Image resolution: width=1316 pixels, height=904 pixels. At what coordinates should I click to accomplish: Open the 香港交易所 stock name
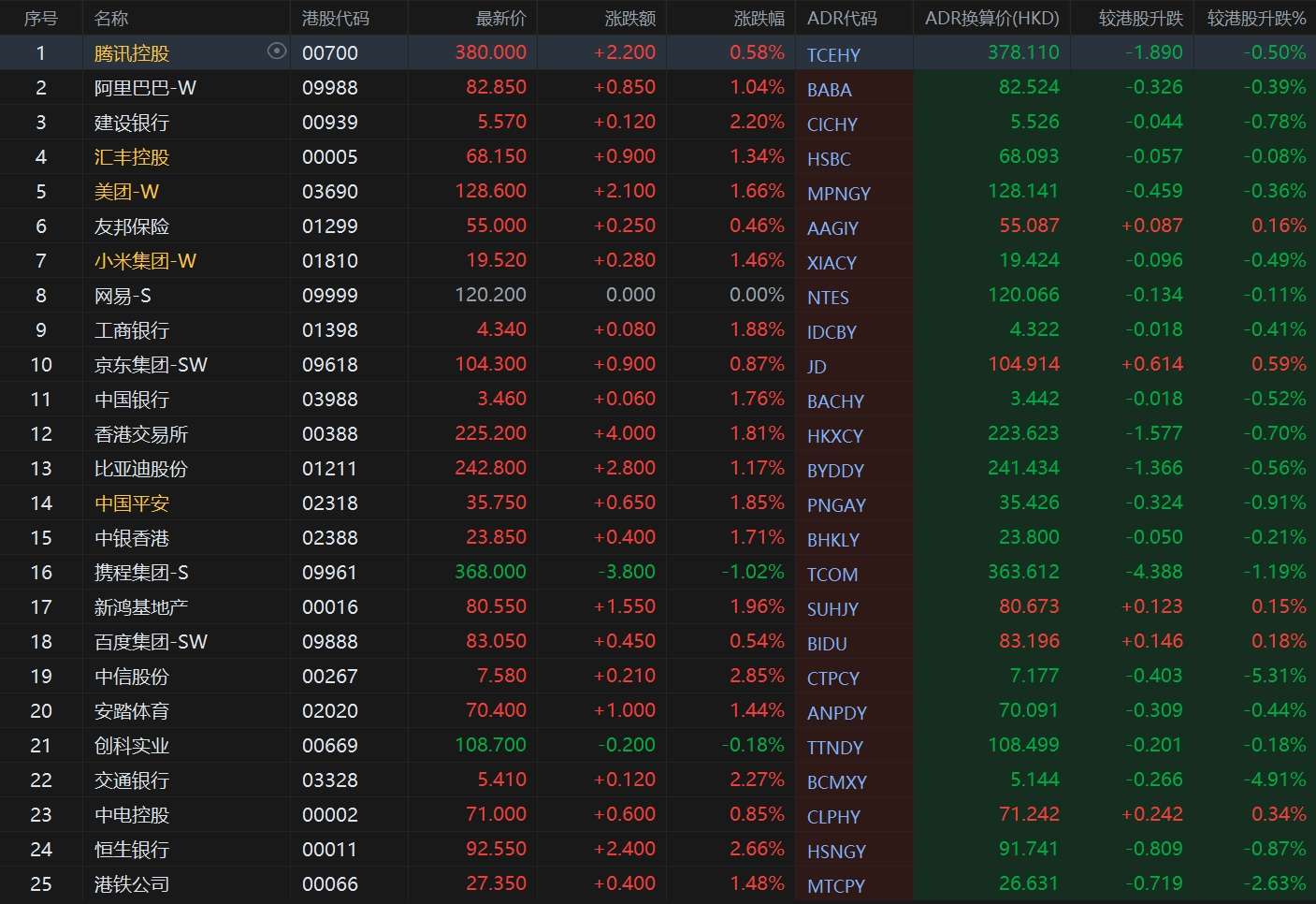click(x=141, y=434)
